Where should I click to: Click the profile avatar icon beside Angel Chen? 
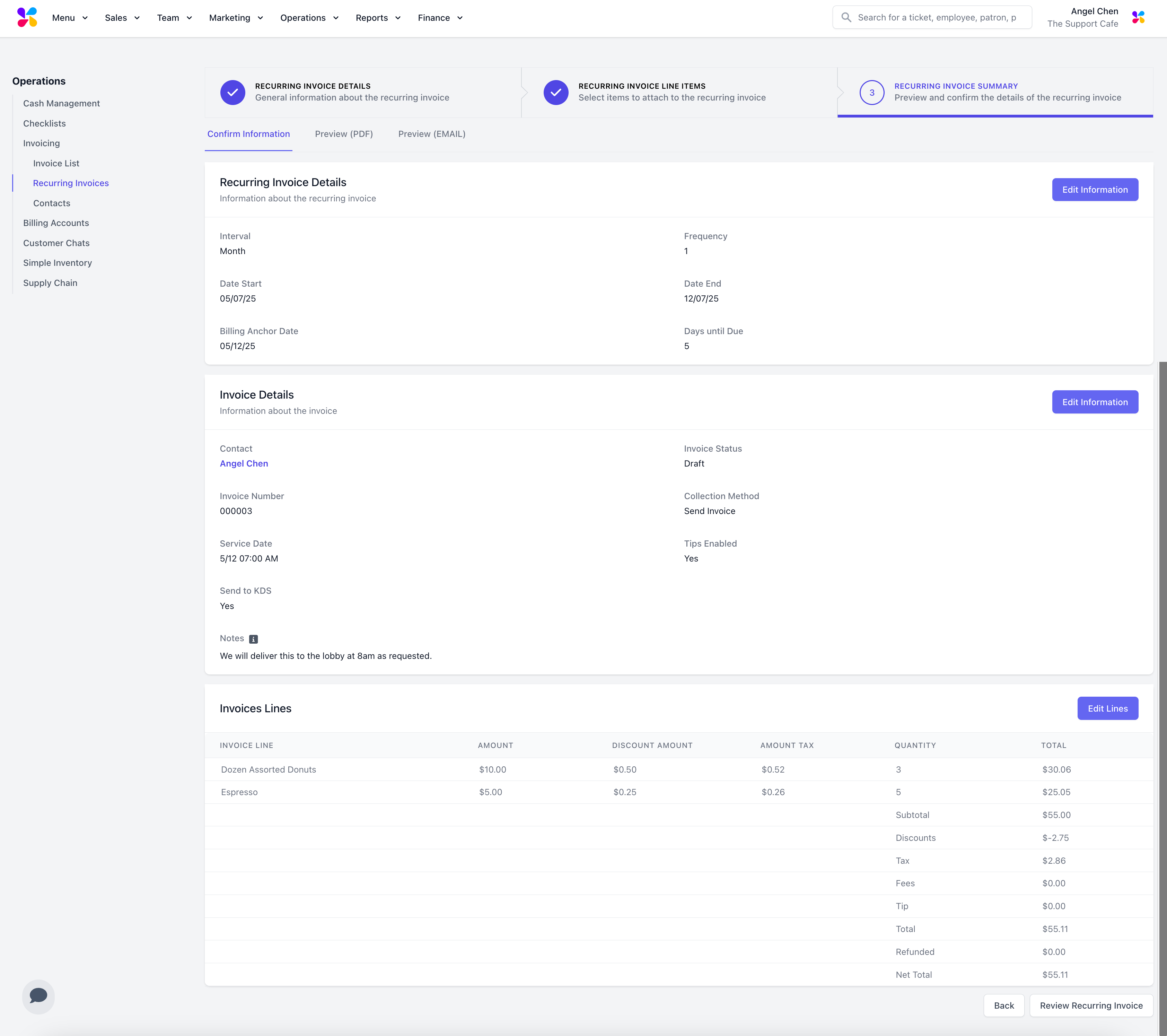coord(1138,18)
